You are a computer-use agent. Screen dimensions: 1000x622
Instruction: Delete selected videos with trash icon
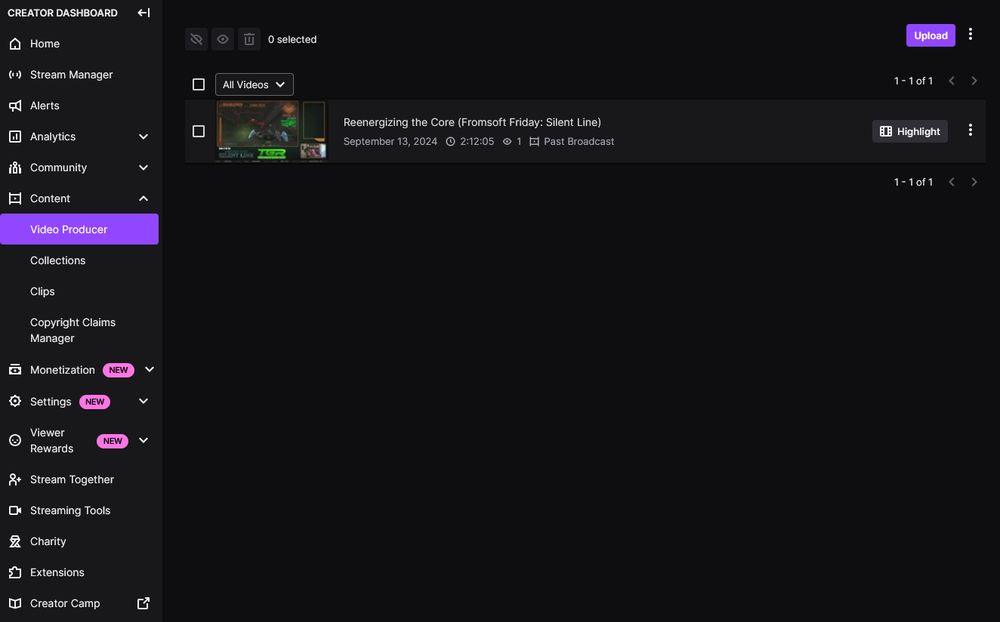pos(248,38)
